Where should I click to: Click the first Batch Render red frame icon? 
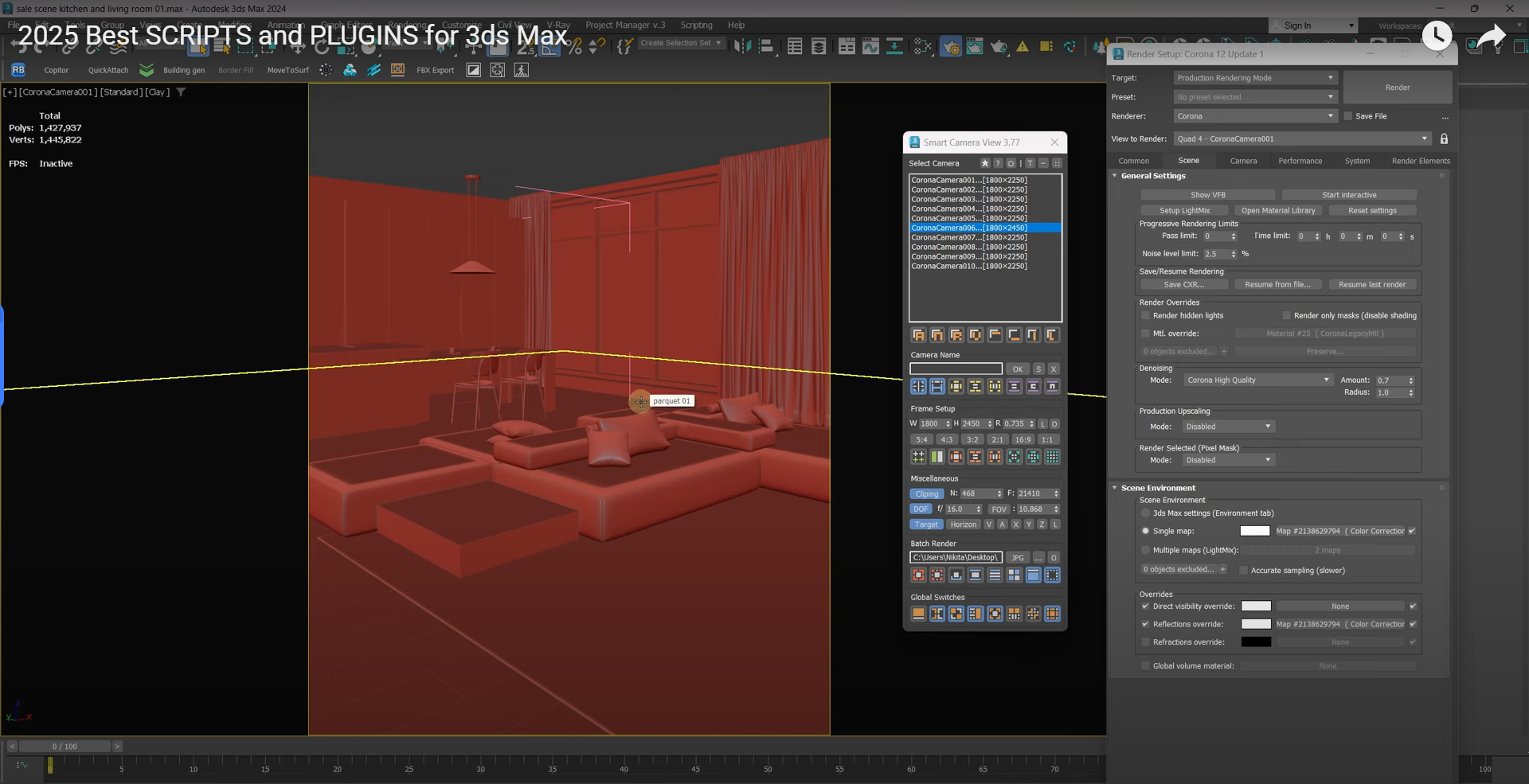(918, 575)
